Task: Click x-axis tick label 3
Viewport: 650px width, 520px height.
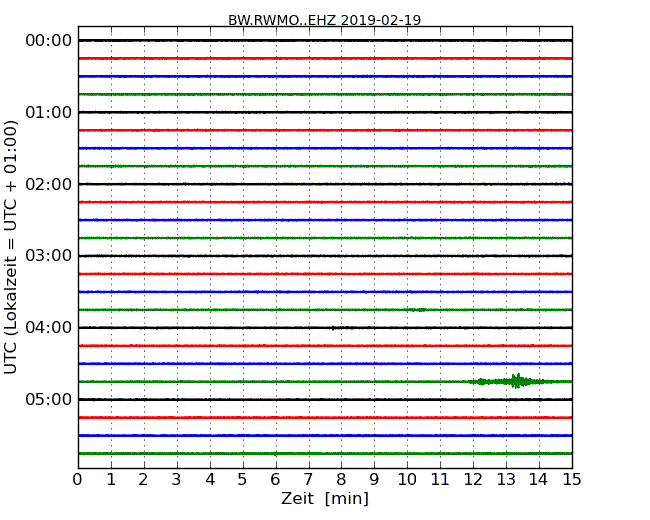Action: click(x=177, y=479)
